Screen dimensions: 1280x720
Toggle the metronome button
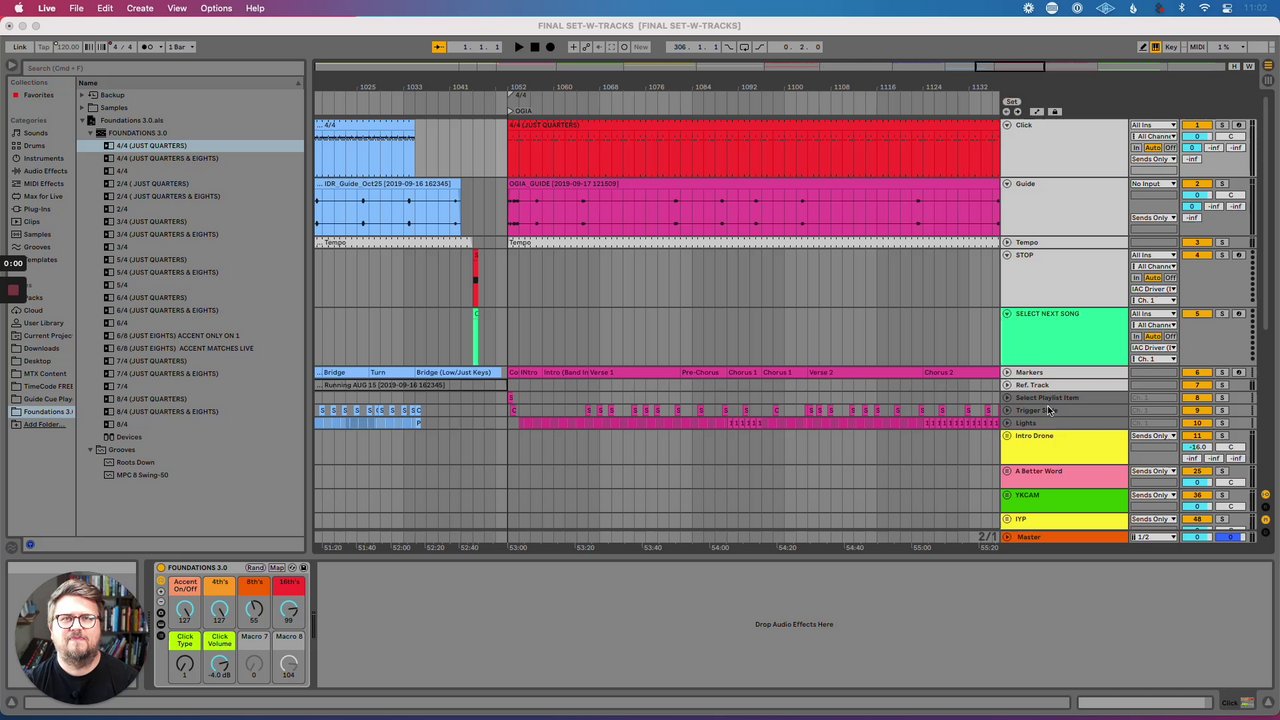click(x=150, y=47)
